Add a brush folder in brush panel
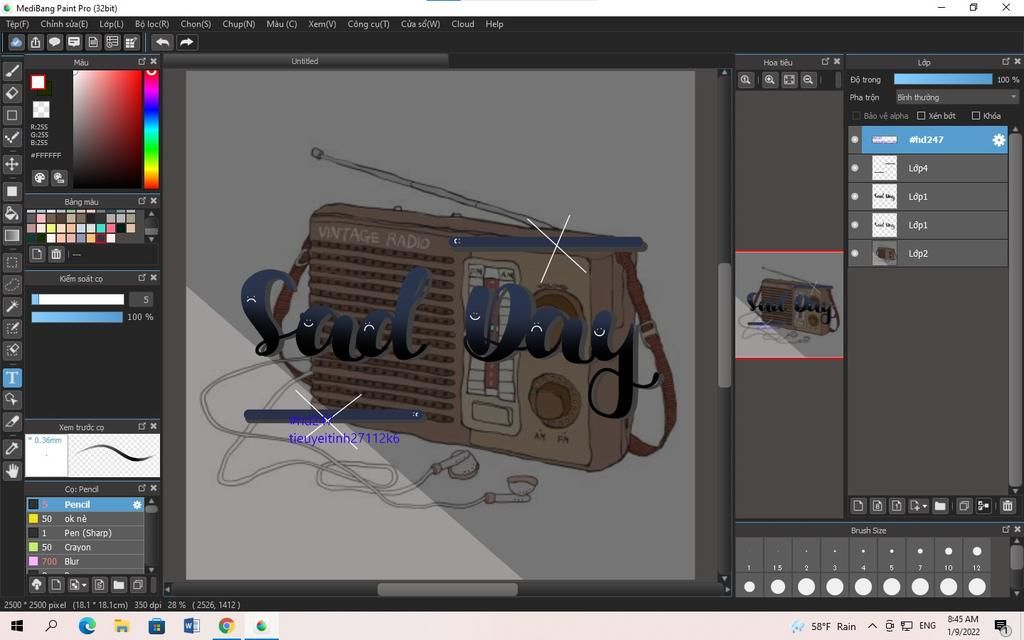The width and height of the screenshot is (1024, 640). (x=118, y=584)
